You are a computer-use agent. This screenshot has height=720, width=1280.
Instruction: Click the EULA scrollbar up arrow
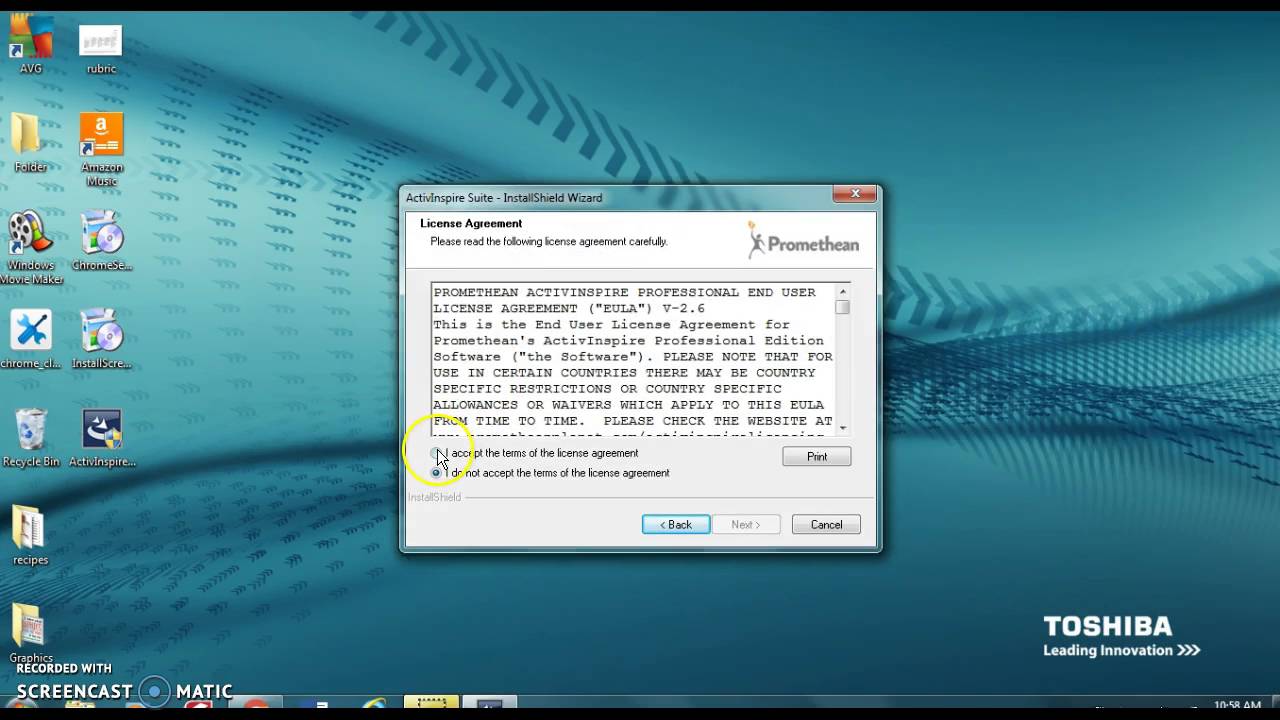(x=842, y=292)
